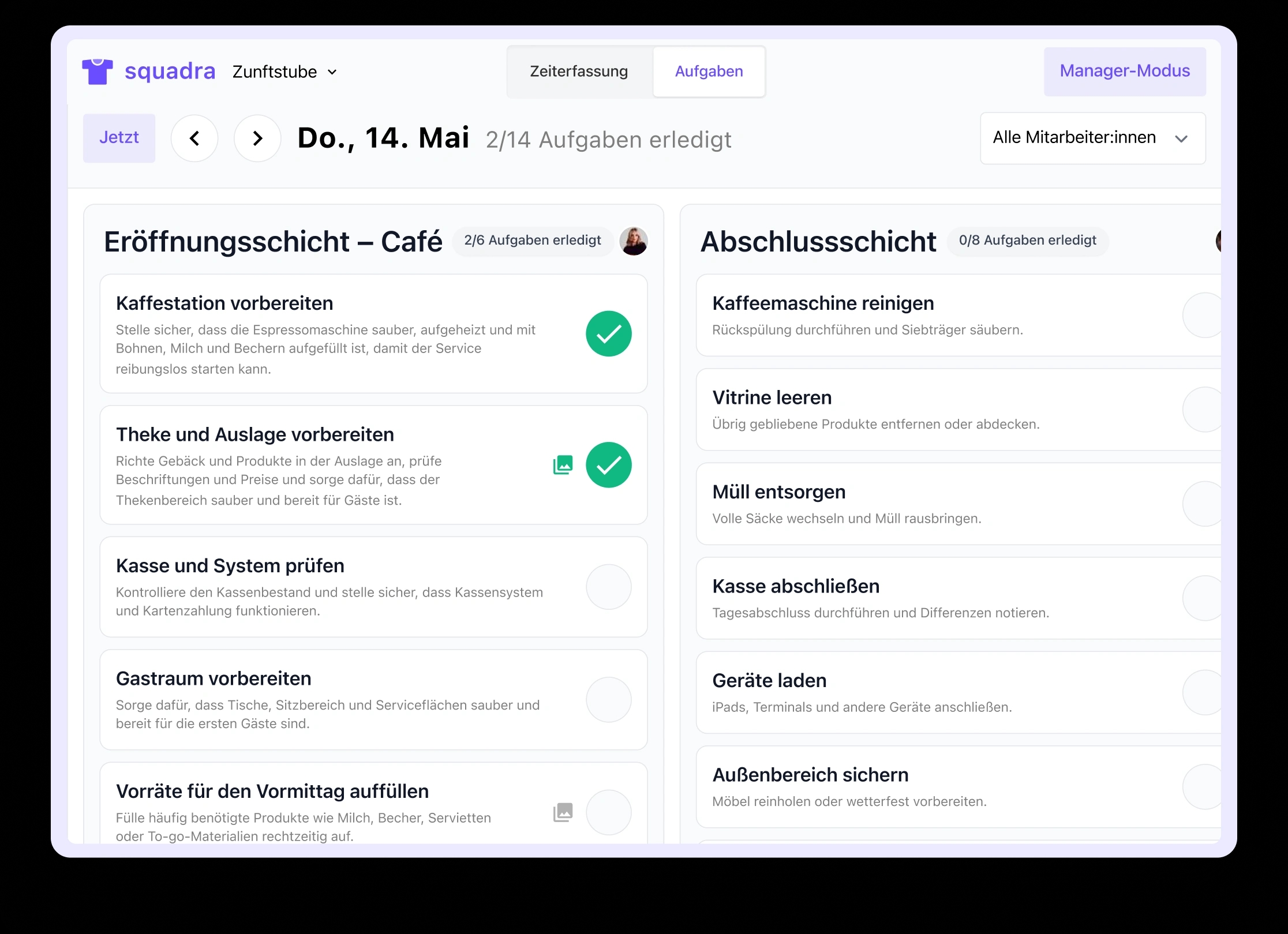Click the squadra brand name
1288x934 pixels.
[x=170, y=72]
